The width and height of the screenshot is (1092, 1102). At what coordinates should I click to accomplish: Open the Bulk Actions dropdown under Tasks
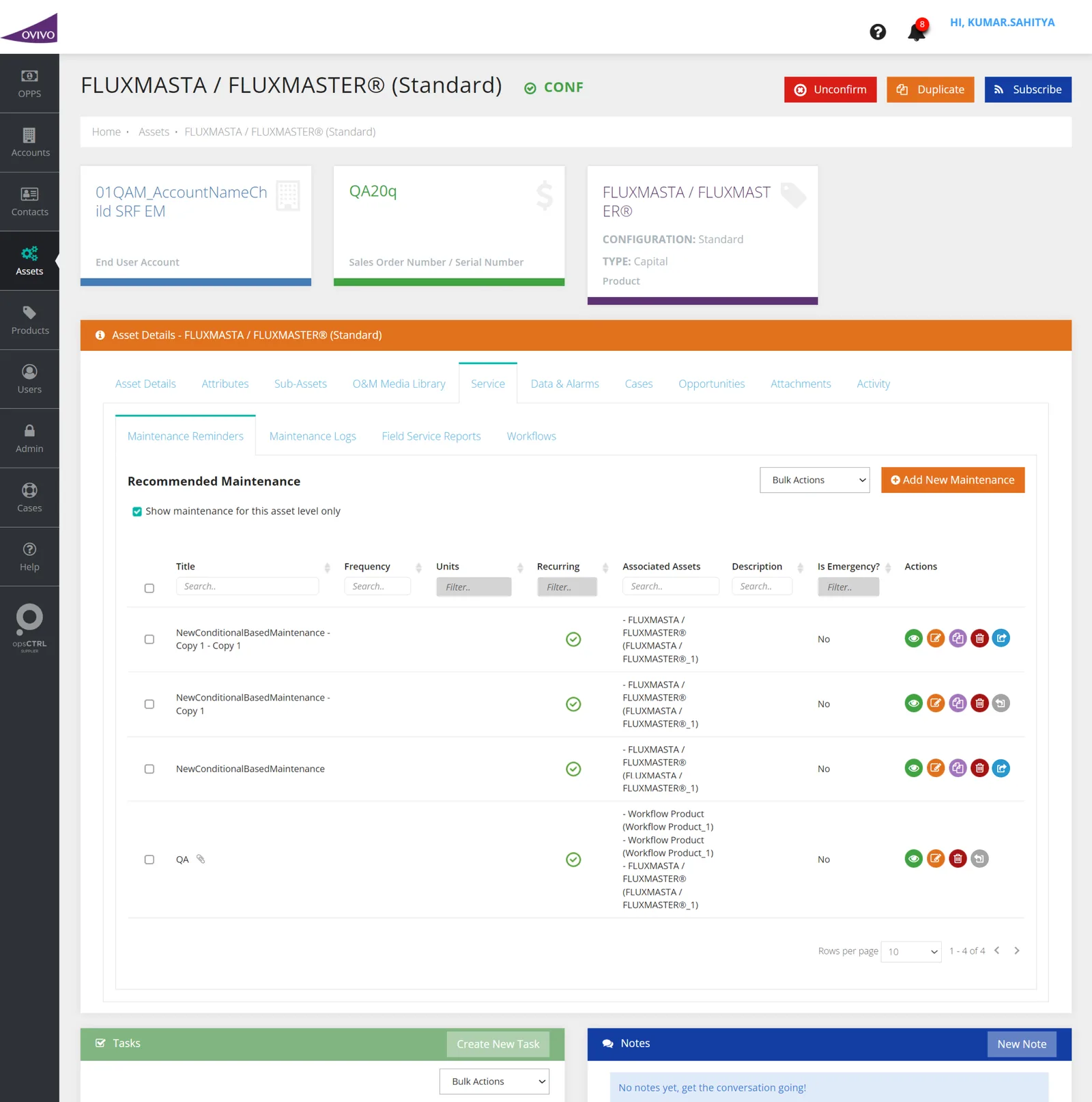coord(494,1082)
